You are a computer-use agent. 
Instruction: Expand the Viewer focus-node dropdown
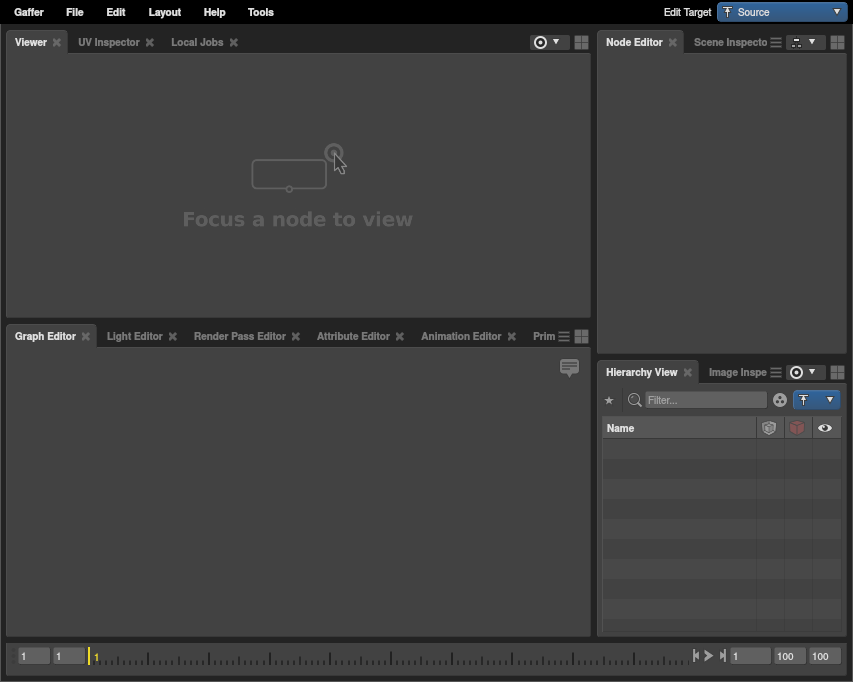click(547, 42)
